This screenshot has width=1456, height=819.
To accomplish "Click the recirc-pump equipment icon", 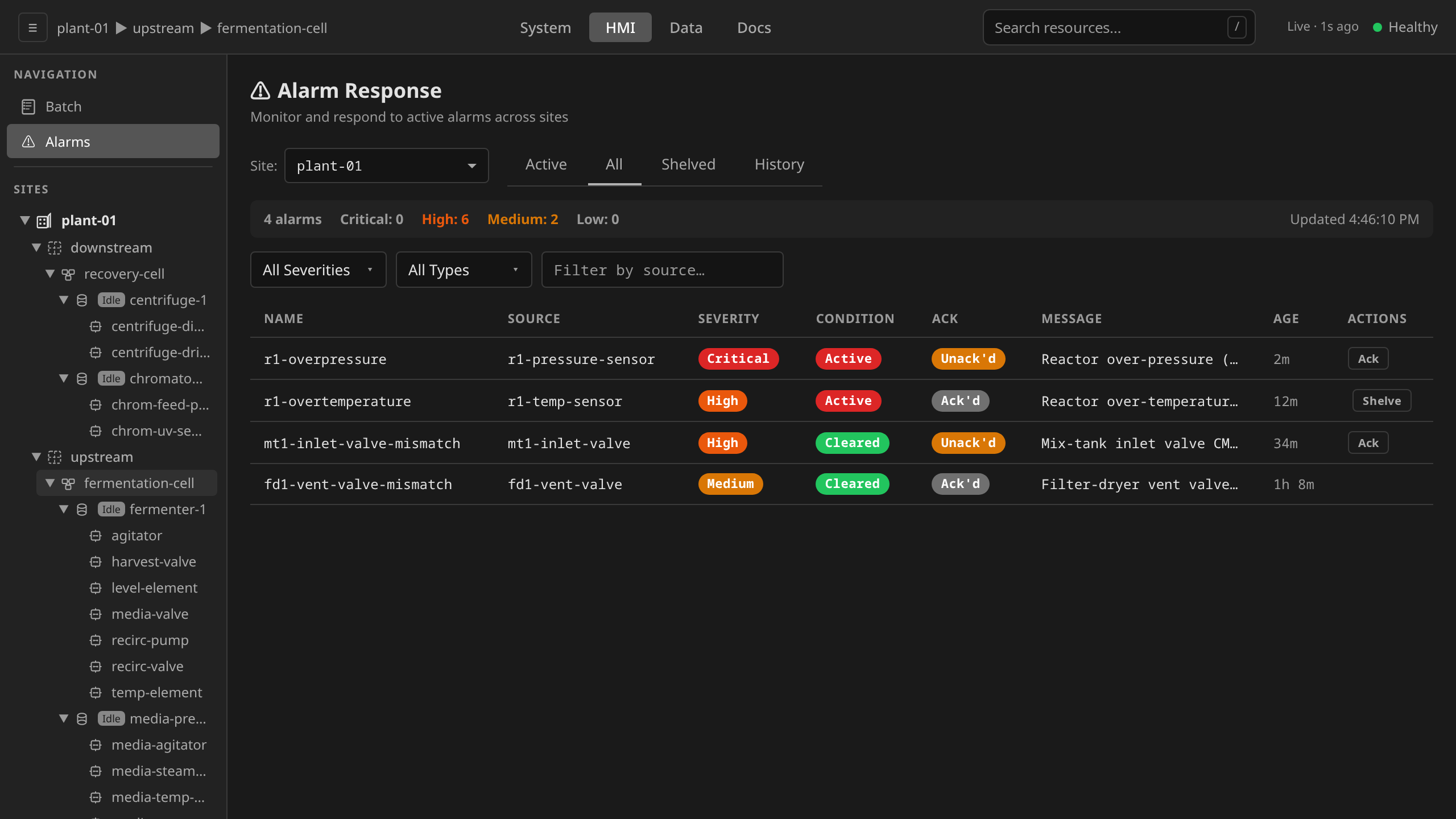I will point(96,640).
